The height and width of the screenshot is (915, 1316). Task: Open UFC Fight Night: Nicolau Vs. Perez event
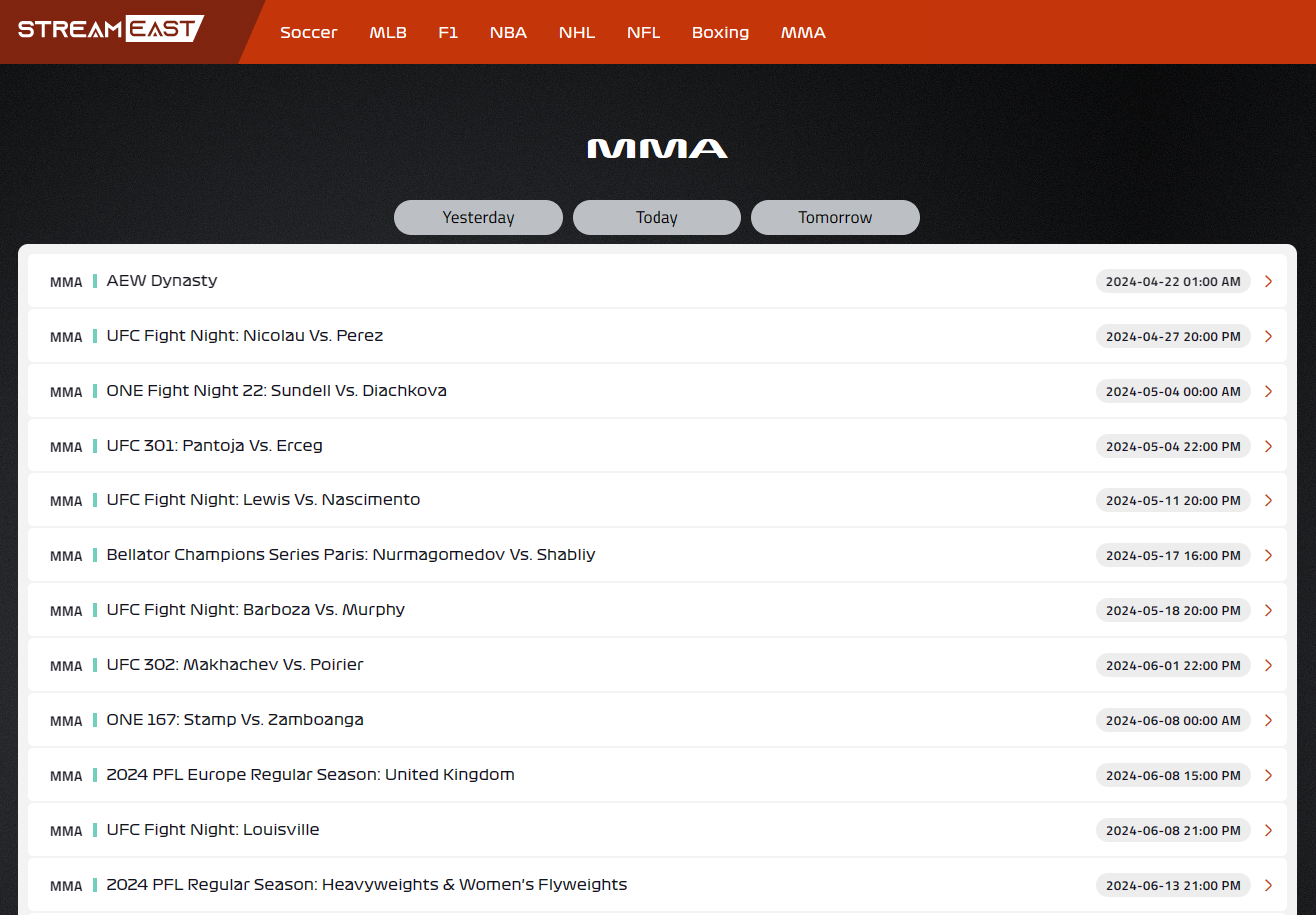pyautogui.click(x=245, y=336)
